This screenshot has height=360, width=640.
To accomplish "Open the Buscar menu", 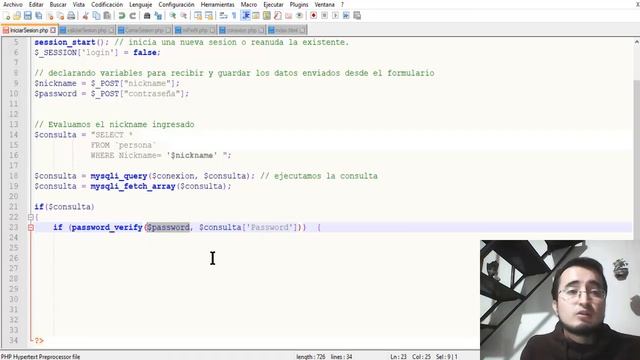I will click(58, 4).
